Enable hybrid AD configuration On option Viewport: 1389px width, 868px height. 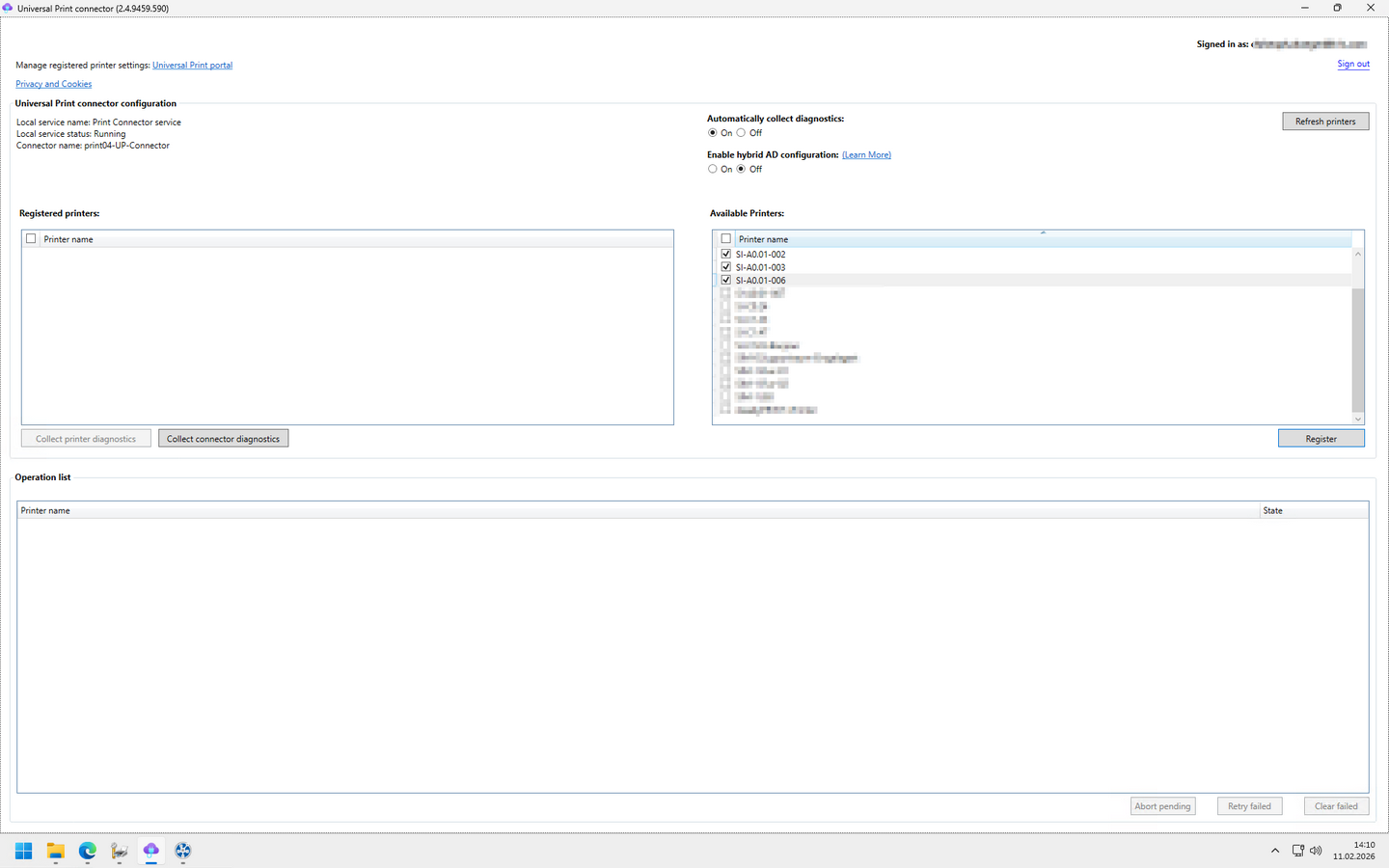713,169
